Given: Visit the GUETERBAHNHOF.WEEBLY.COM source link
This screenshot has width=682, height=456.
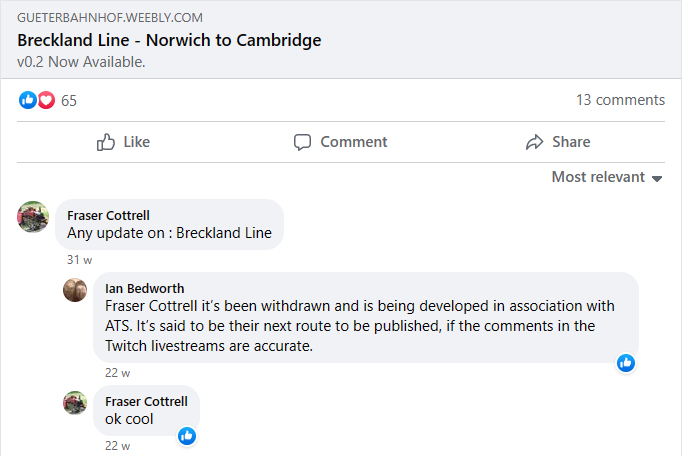Looking at the screenshot, I should pos(110,18).
